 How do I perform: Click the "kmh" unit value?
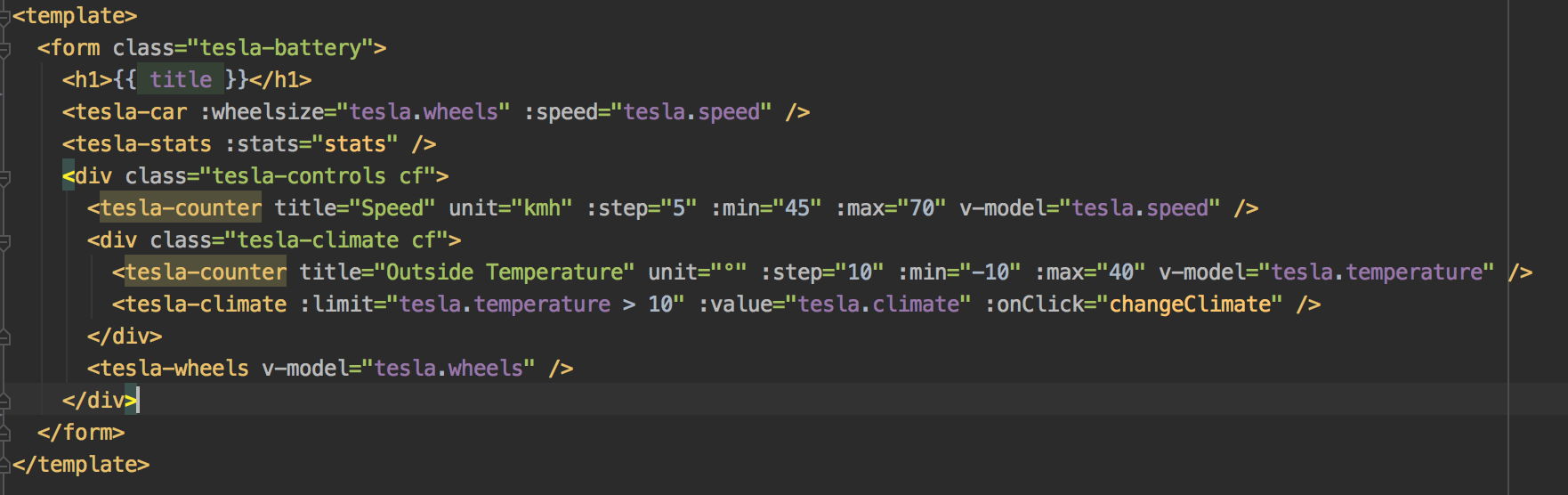tap(542, 208)
